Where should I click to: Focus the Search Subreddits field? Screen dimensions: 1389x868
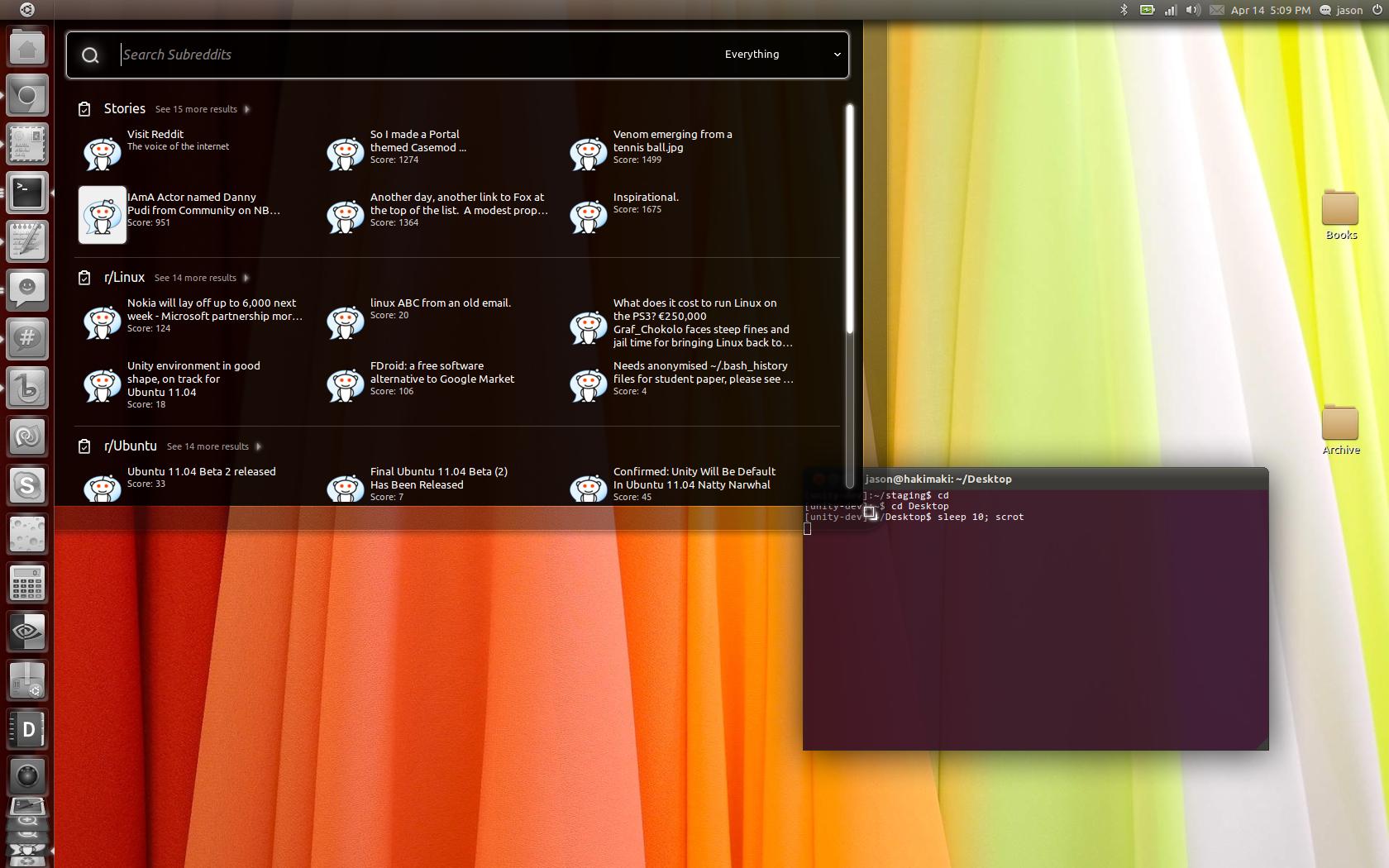point(413,55)
